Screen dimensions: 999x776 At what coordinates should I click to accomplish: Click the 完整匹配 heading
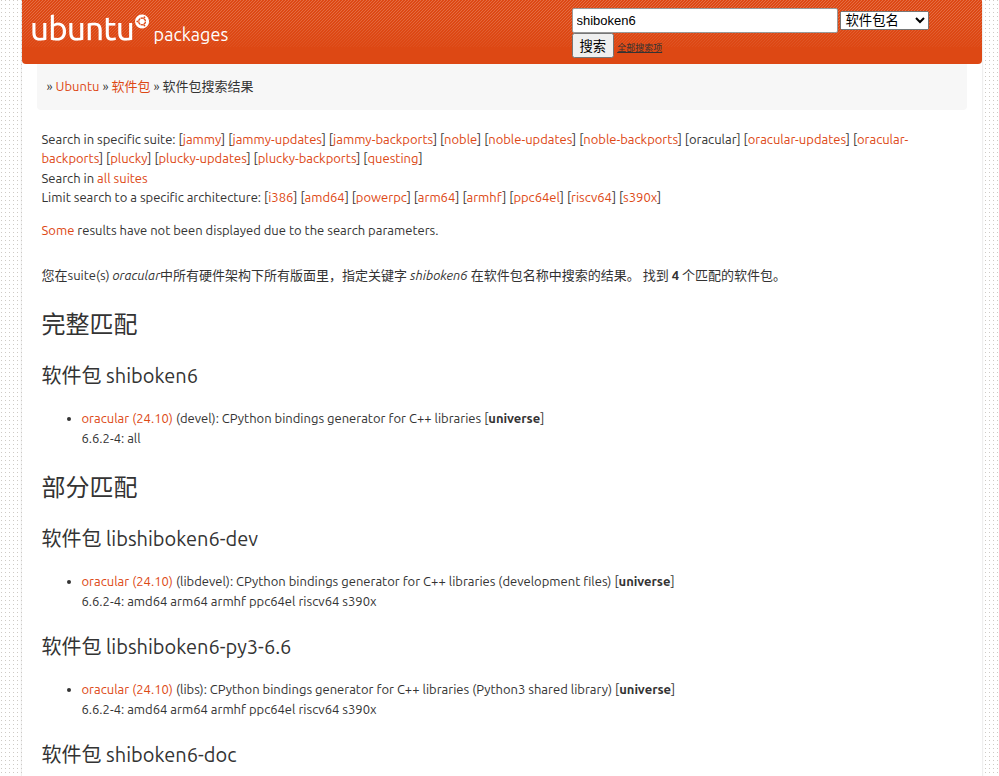click(x=89, y=325)
